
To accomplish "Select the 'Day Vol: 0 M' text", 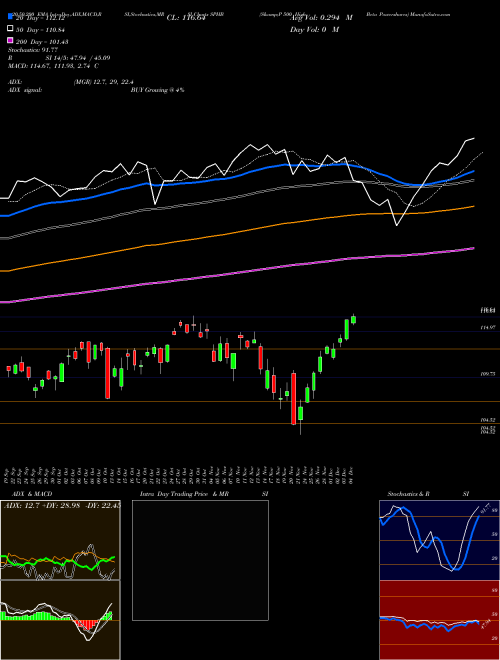I will point(314,29).
